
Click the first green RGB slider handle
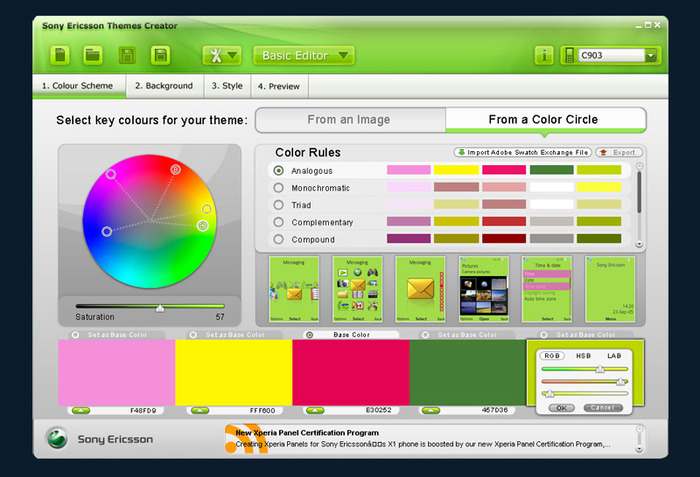point(600,369)
